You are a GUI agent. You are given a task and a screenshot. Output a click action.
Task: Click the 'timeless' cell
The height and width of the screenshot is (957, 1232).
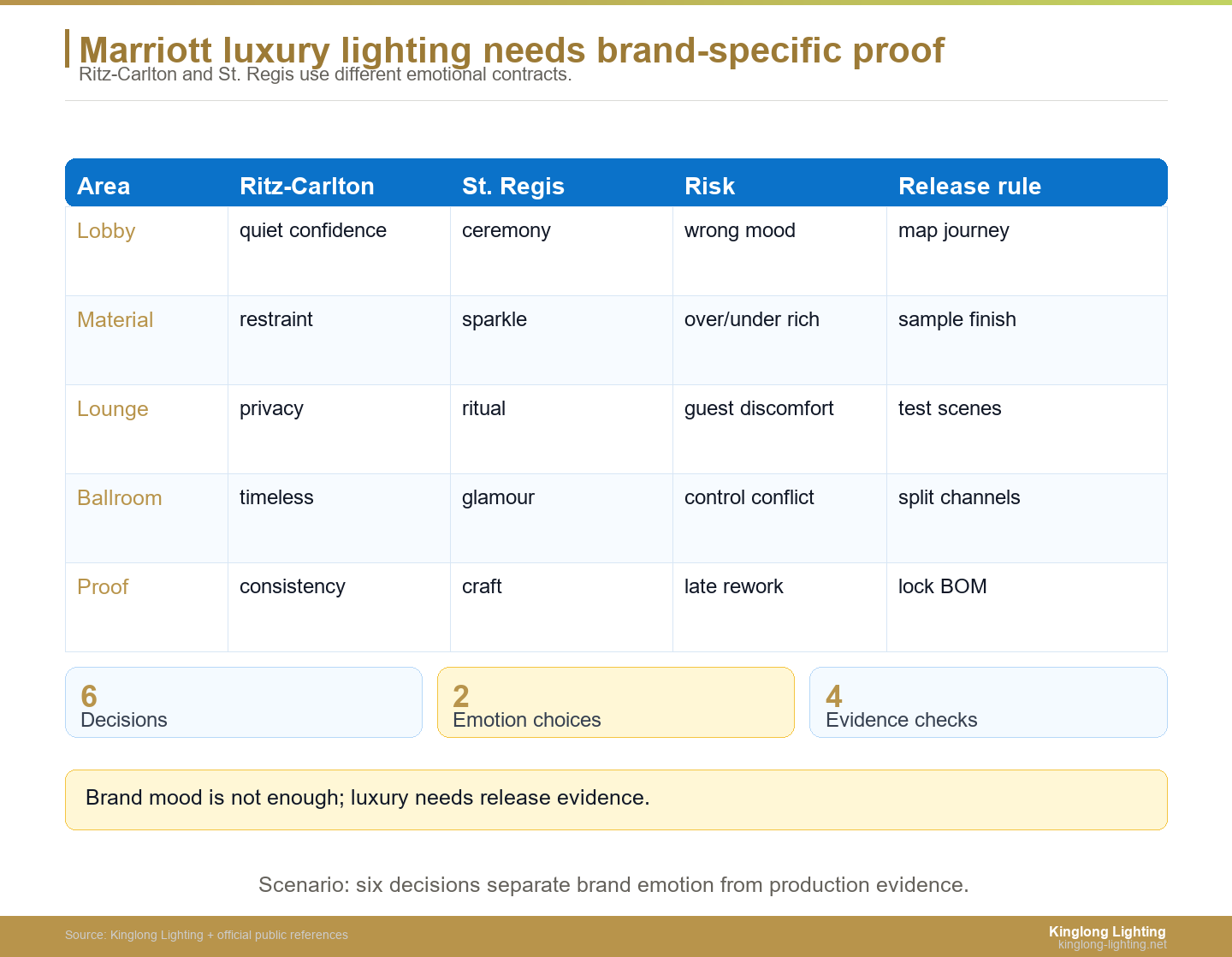click(339, 518)
